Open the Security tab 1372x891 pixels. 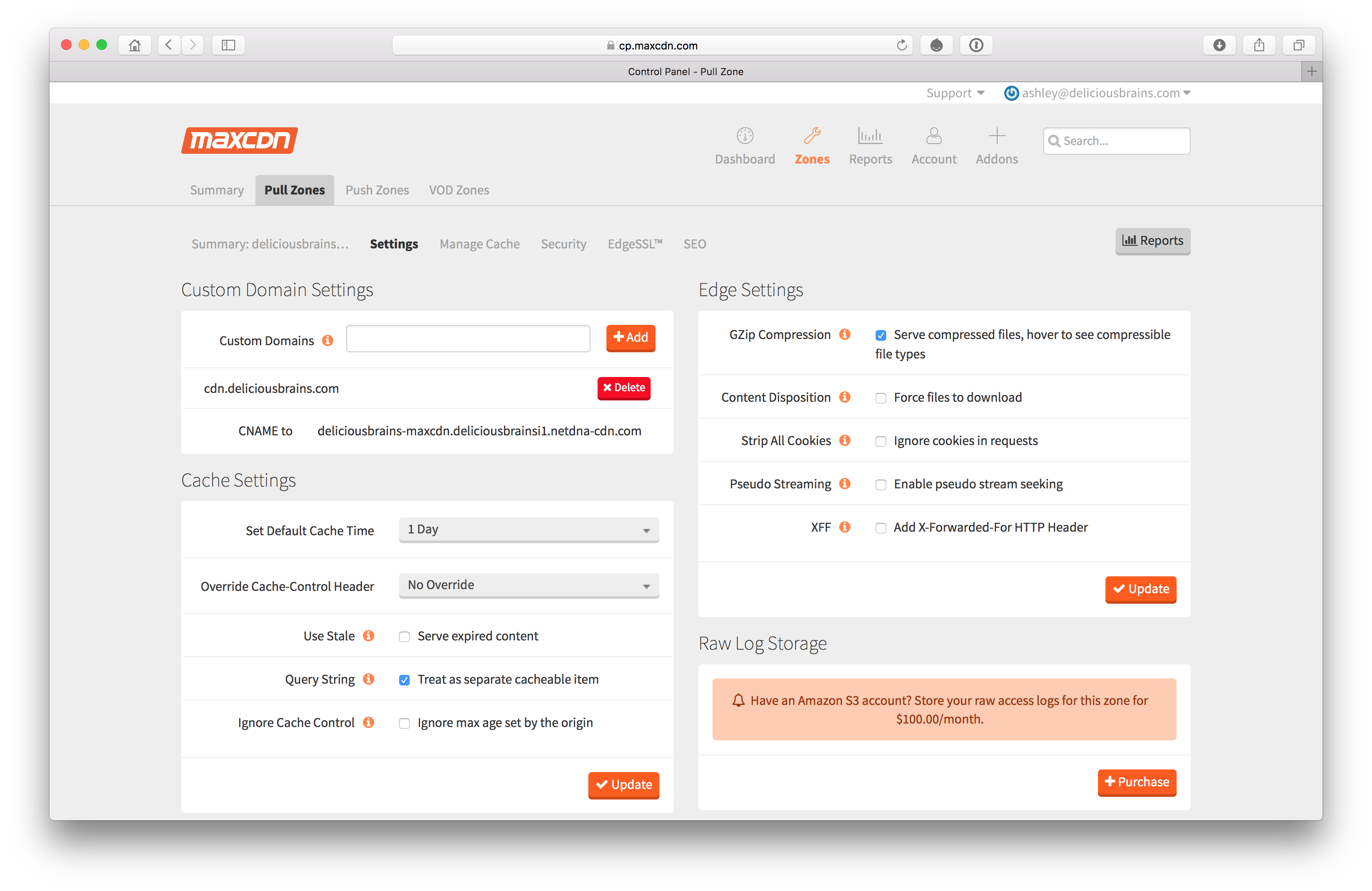563,244
